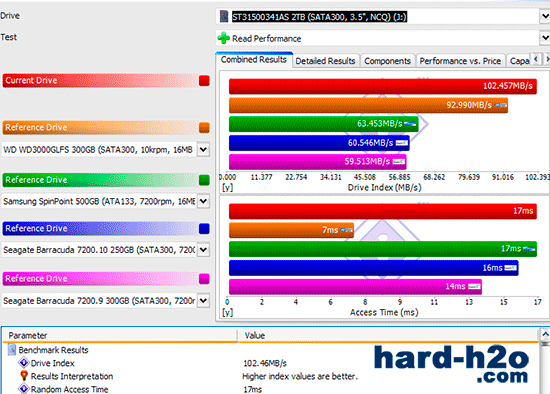
Task: Switch to the Detailed Results tab
Action: point(325,61)
